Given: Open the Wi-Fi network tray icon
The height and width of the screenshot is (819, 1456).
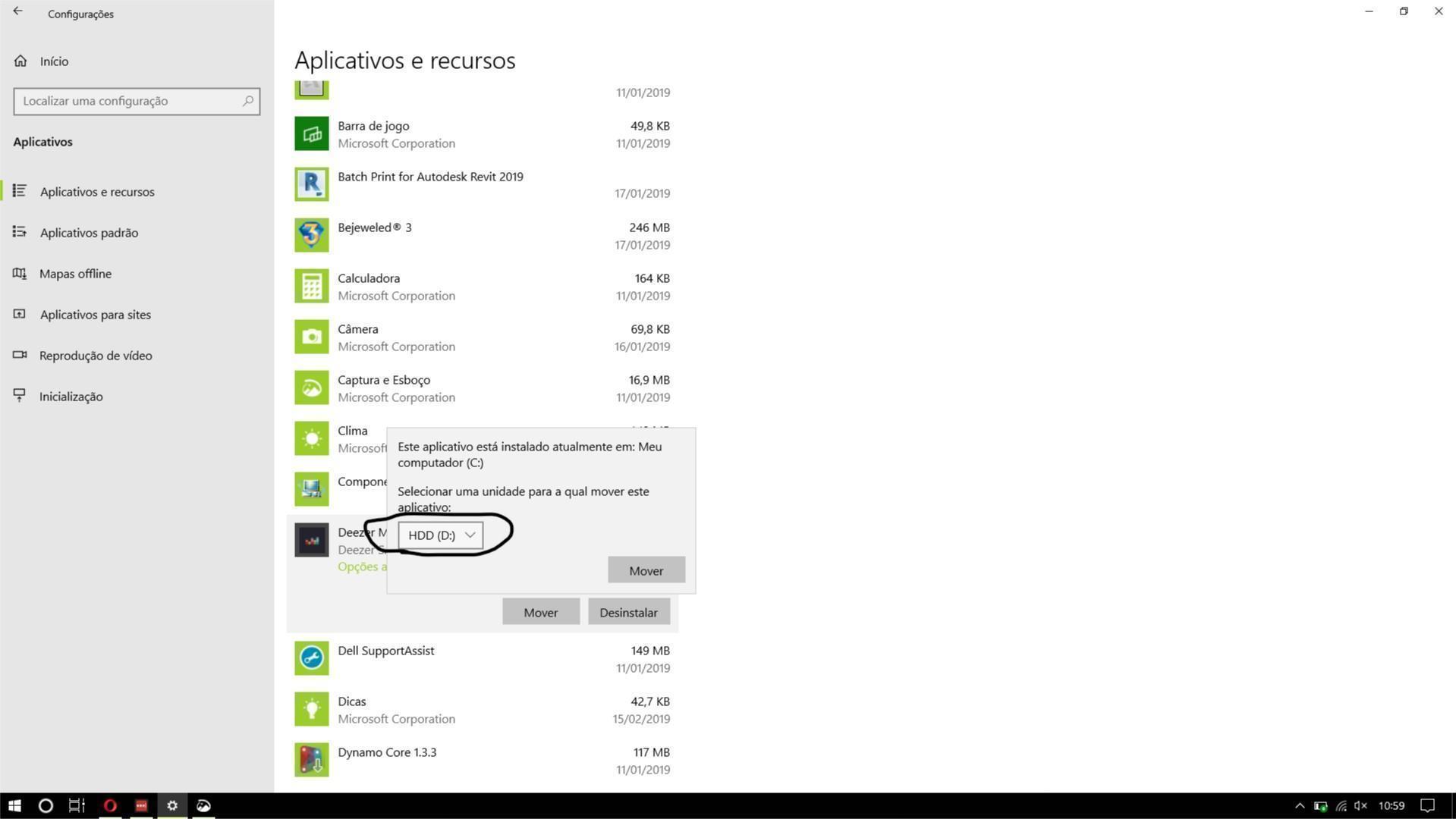Looking at the screenshot, I should (x=1341, y=805).
